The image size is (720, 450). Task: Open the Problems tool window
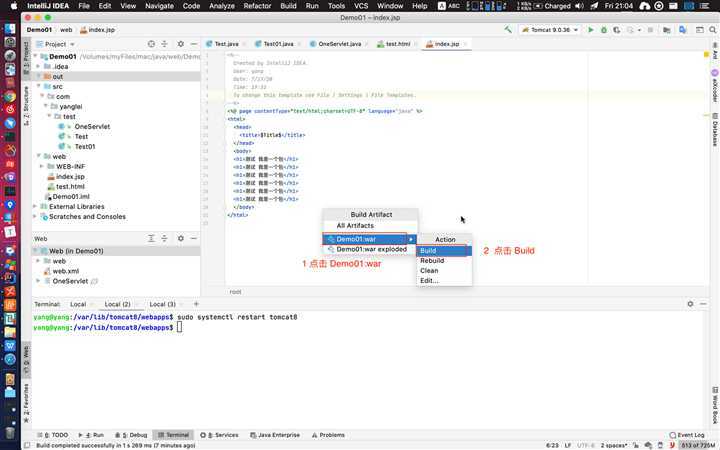tap(328, 435)
